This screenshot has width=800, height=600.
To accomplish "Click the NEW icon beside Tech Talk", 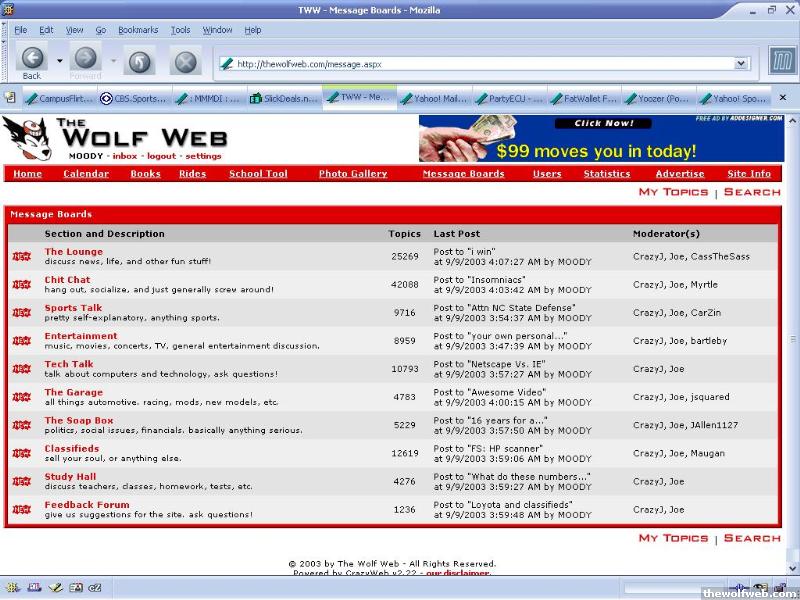I will [x=22, y=369].
